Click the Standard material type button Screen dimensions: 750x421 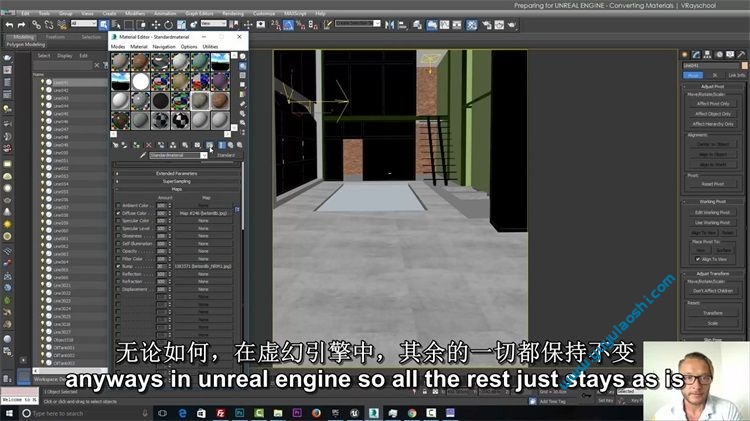pyautogui.click(x=226, y=155)
